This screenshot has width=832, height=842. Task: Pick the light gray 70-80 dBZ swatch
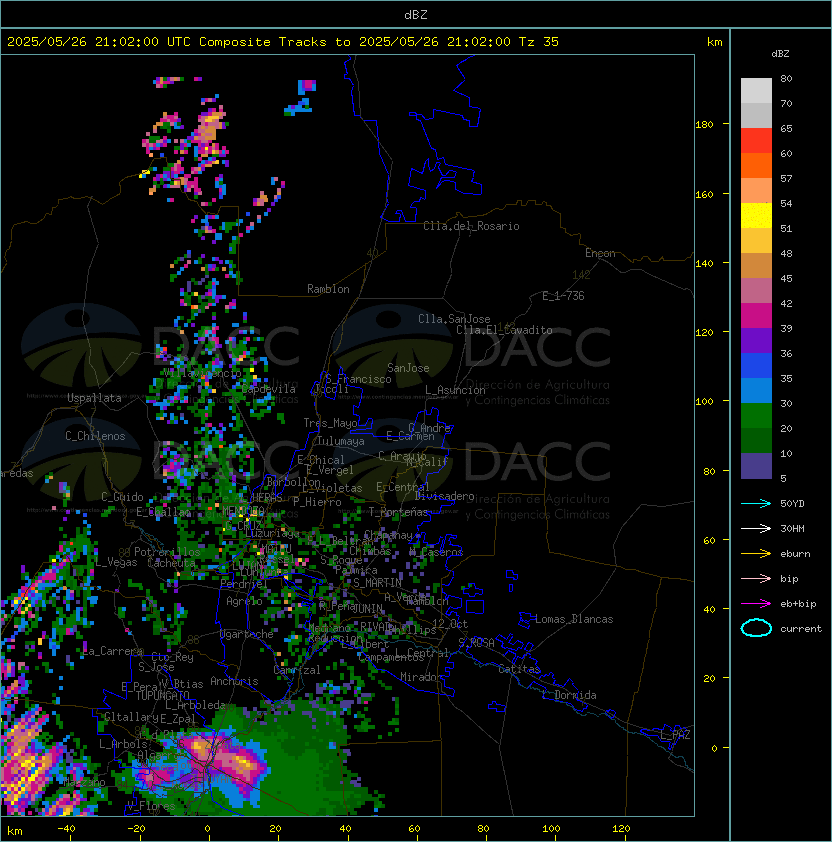tap(756, 91)
